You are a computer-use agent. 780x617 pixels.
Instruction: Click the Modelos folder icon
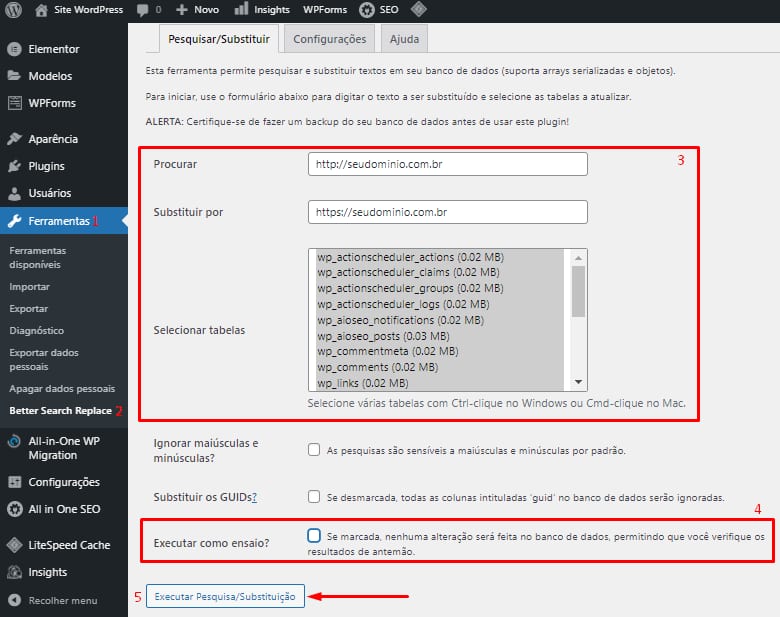tap(14, 76)
